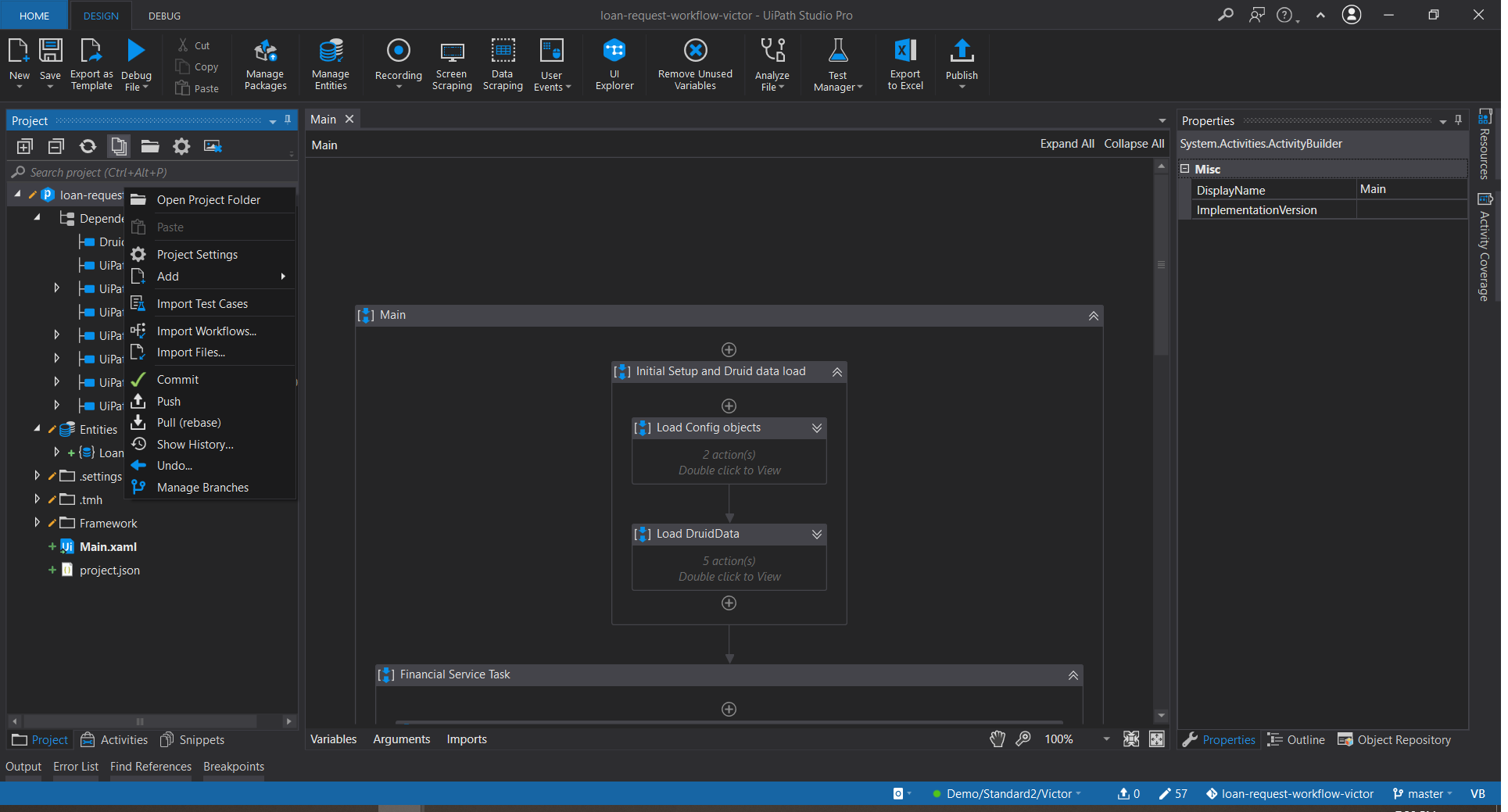The height and width of the screenshot is (812, 1508).
Task: Click Expand All in designer
Action: (1067, 144)
